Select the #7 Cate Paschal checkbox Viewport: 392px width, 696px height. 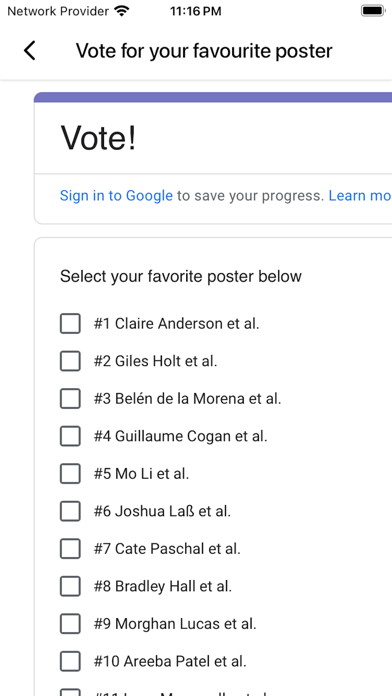[x=70, y=549]
